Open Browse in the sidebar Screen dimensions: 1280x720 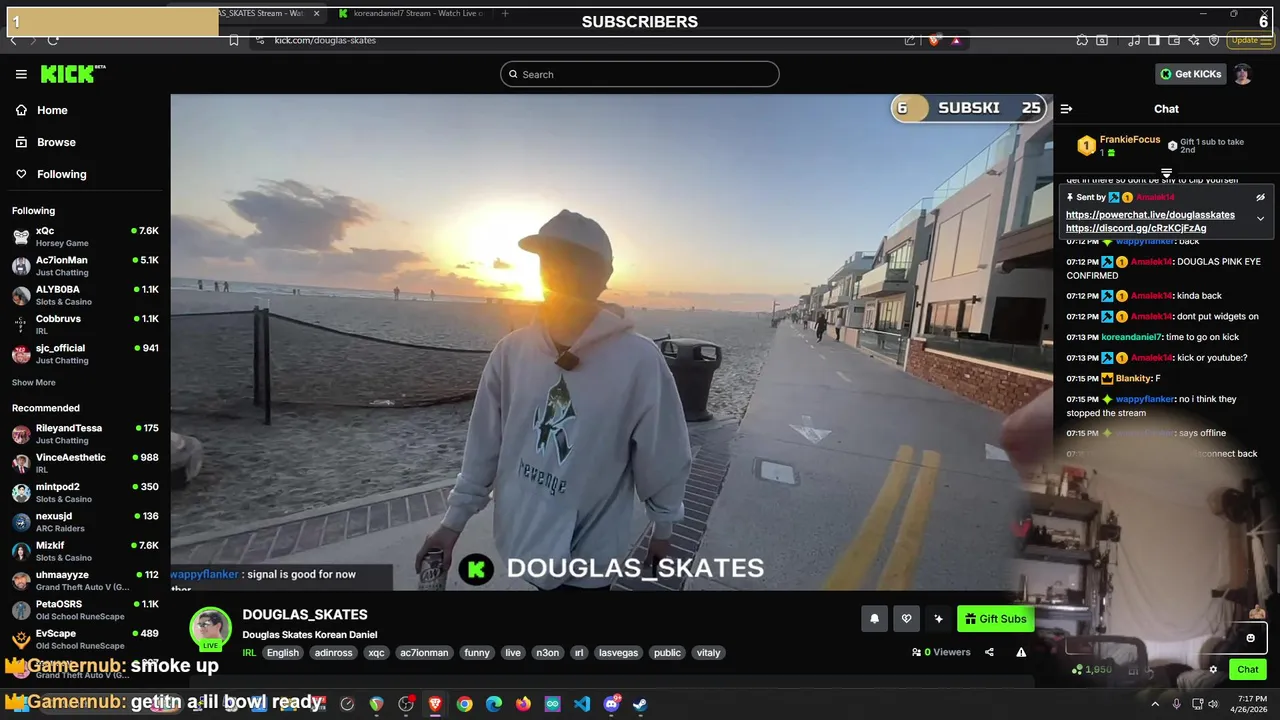[85, 142]
